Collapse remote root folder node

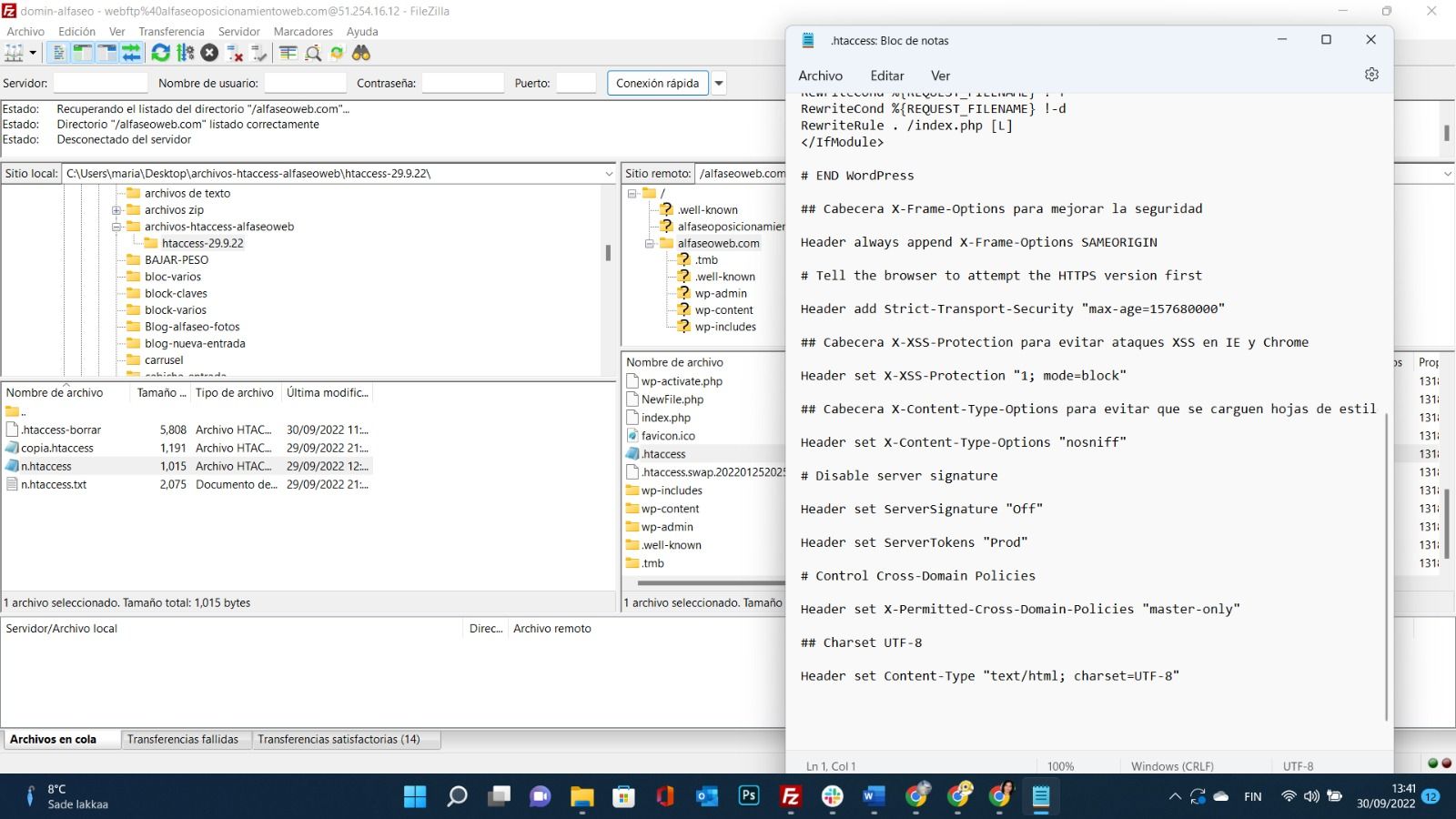[x=632, y=193]
